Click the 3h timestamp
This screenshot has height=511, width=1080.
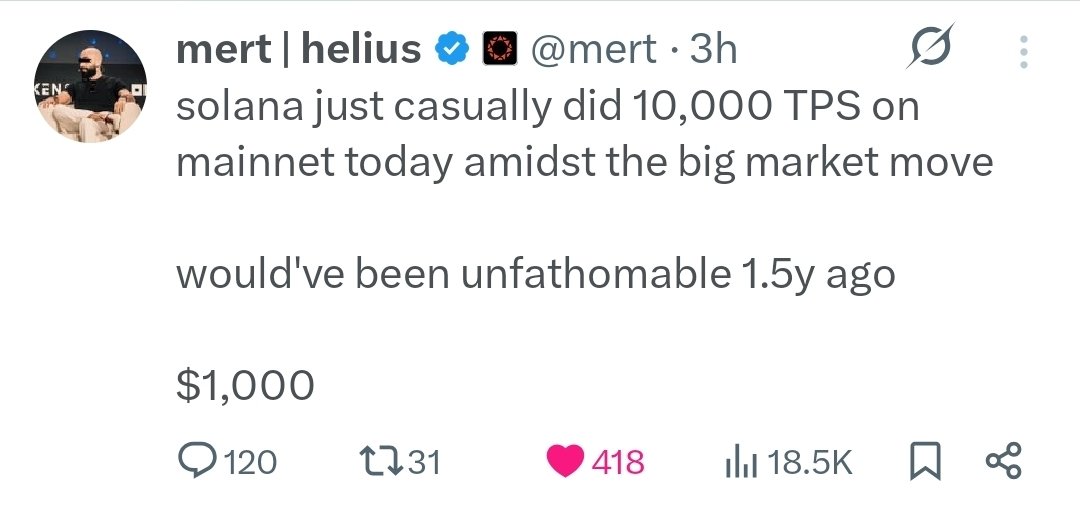click(713, 48)
